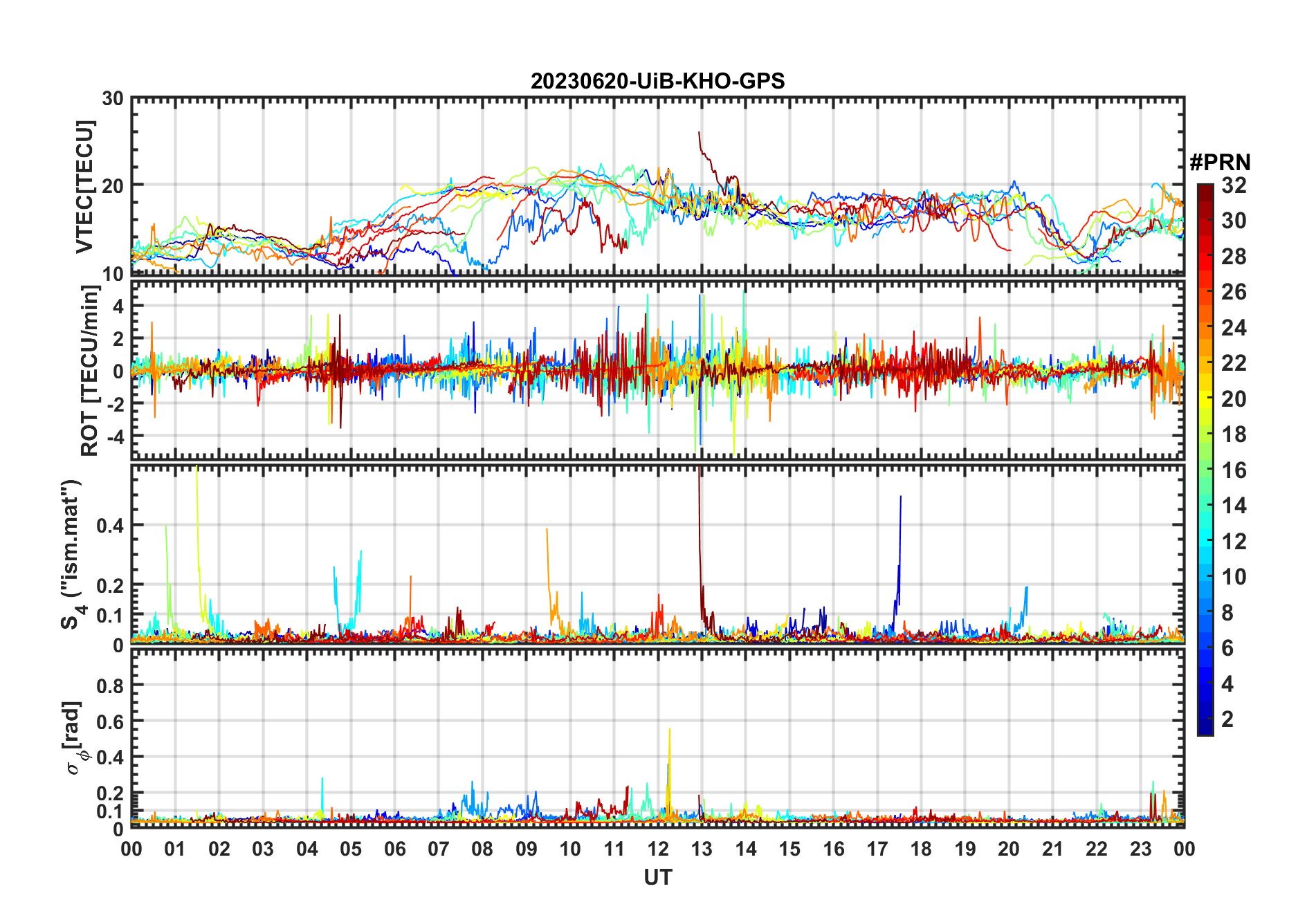Select the VTEC axis tick "10"

click(113, 274)
